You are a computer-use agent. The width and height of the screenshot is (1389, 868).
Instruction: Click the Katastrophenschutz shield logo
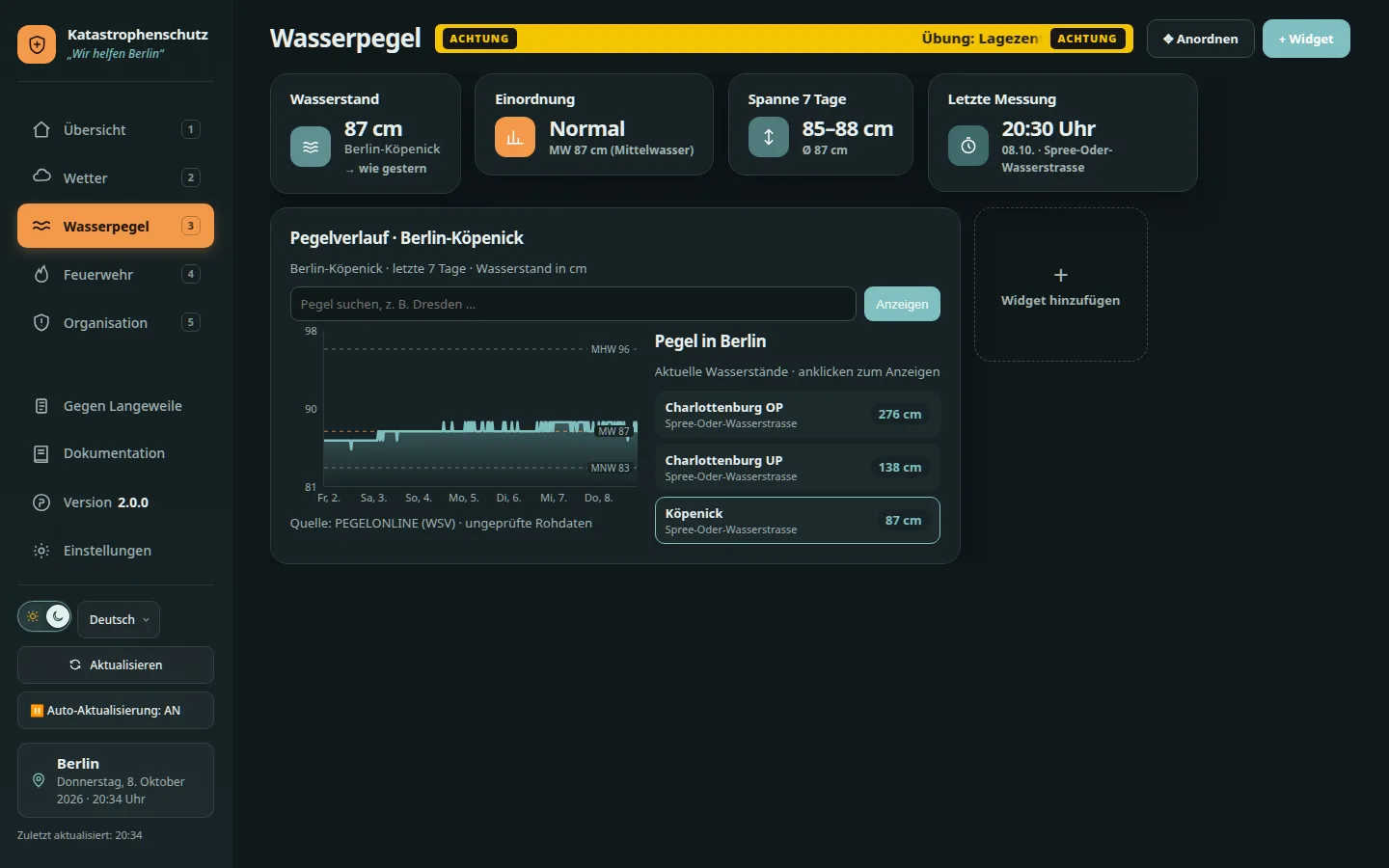pyautogui.click(x=37, y=44)
